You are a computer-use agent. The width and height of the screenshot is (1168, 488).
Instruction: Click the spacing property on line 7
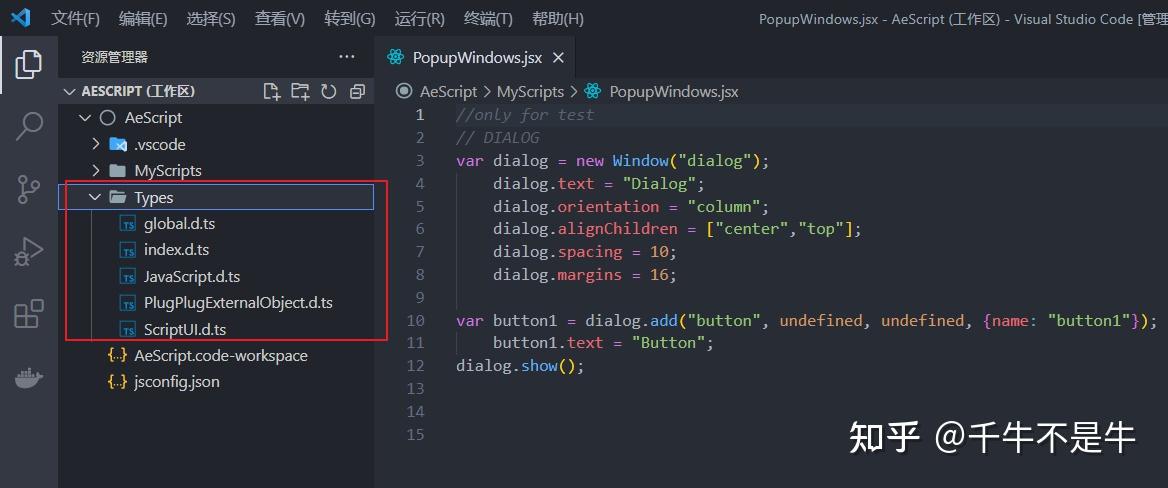pos(590,252)
